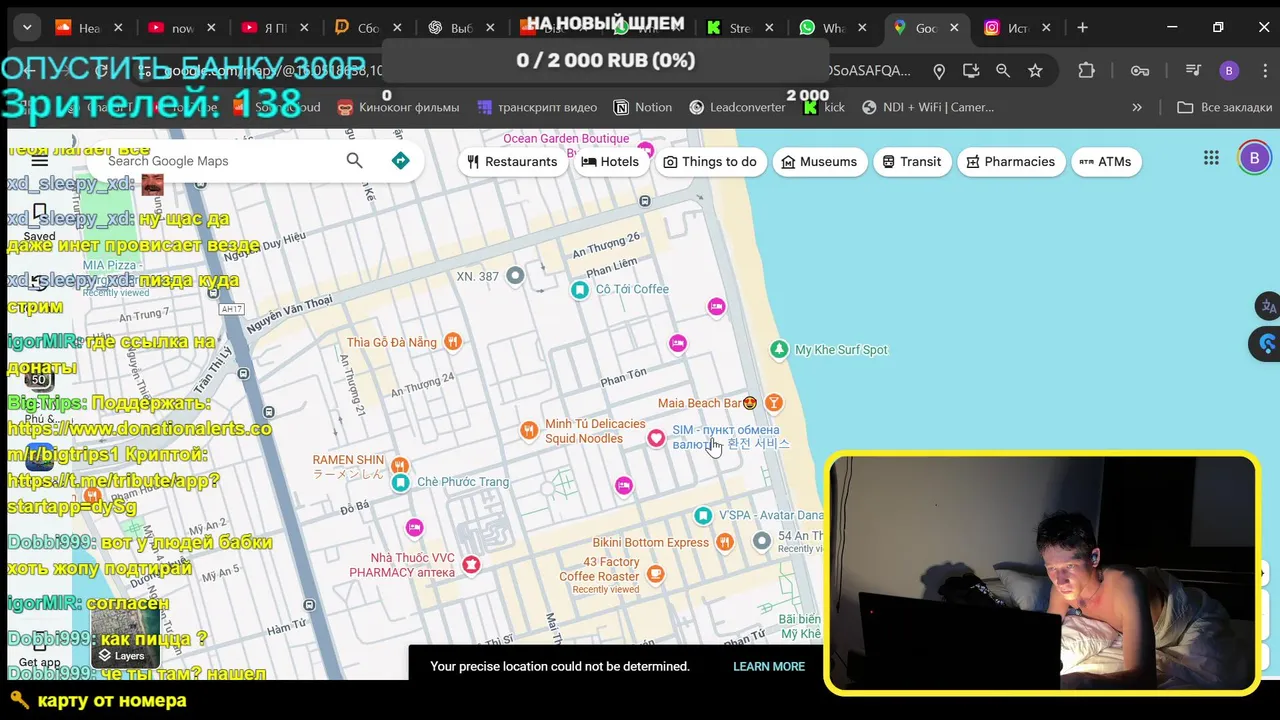Select the Transit chip
Viewport: 1280px width, 720px height.
(x=912, y=161)
